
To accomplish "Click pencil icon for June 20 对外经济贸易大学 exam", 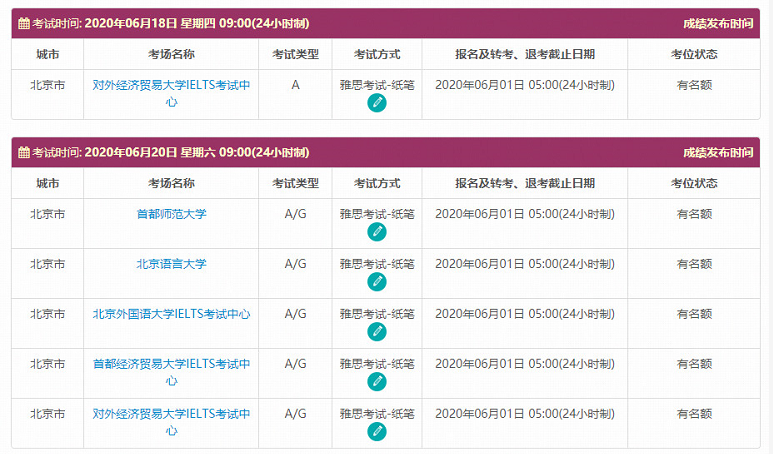I will pos(377,431).
